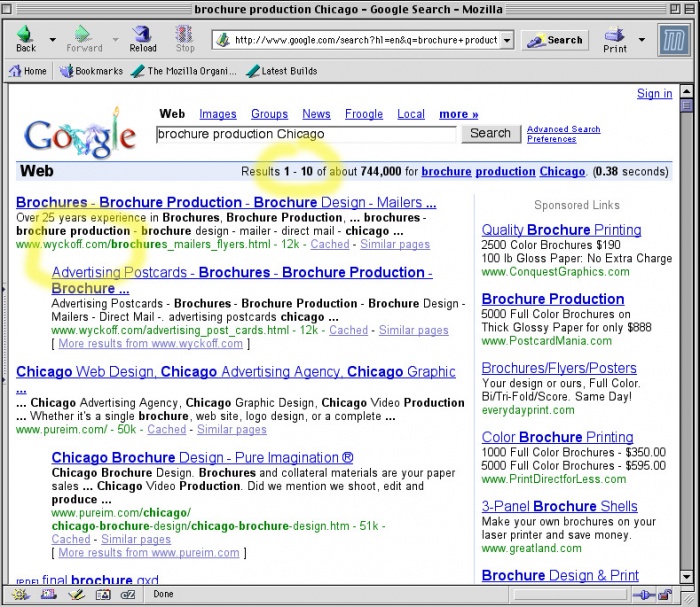Viewport: 700px width, 607px height.
Task: Open IRC chat icon in status bar
Action: tap(128, 594)
